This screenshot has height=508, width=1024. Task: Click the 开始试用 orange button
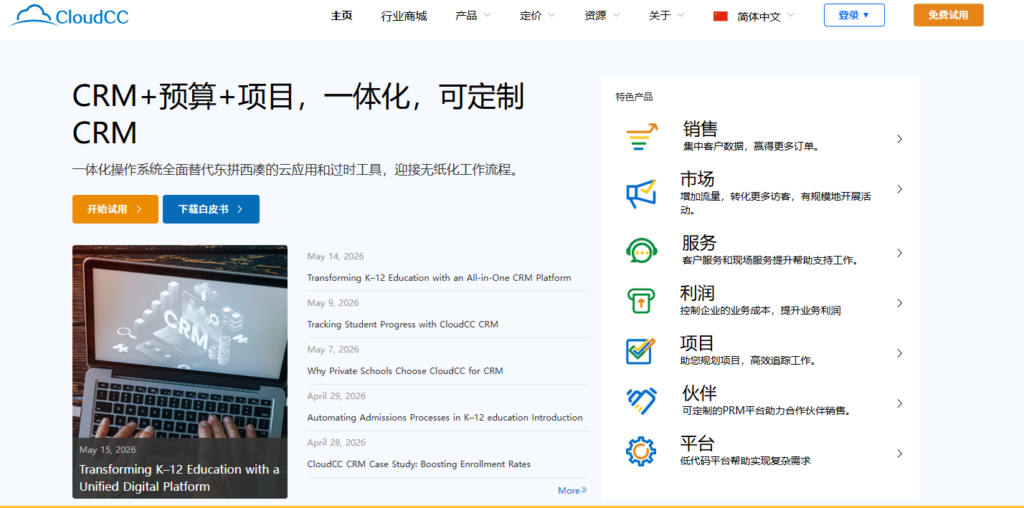(x=115, y=209)
